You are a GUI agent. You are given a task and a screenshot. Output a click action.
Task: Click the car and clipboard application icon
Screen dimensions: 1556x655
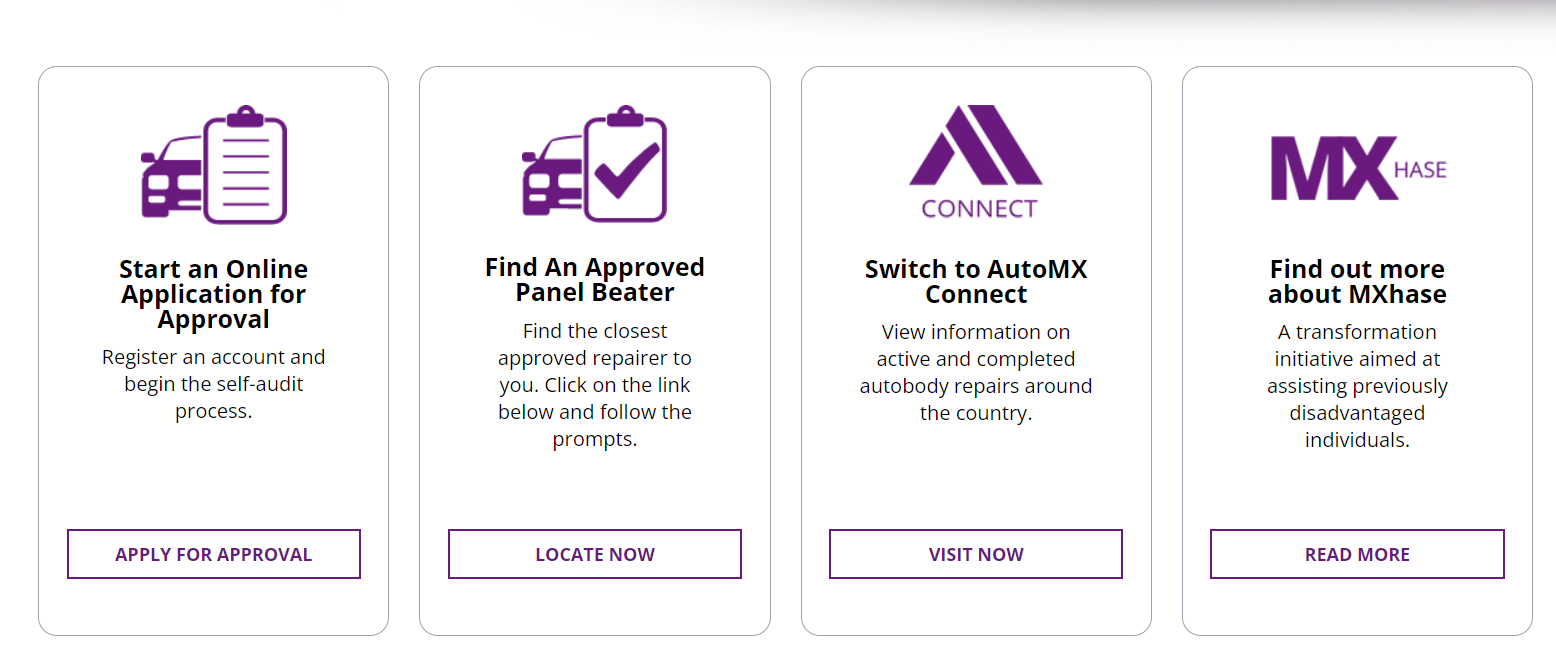pyautogui.click(x=213, y=165)
